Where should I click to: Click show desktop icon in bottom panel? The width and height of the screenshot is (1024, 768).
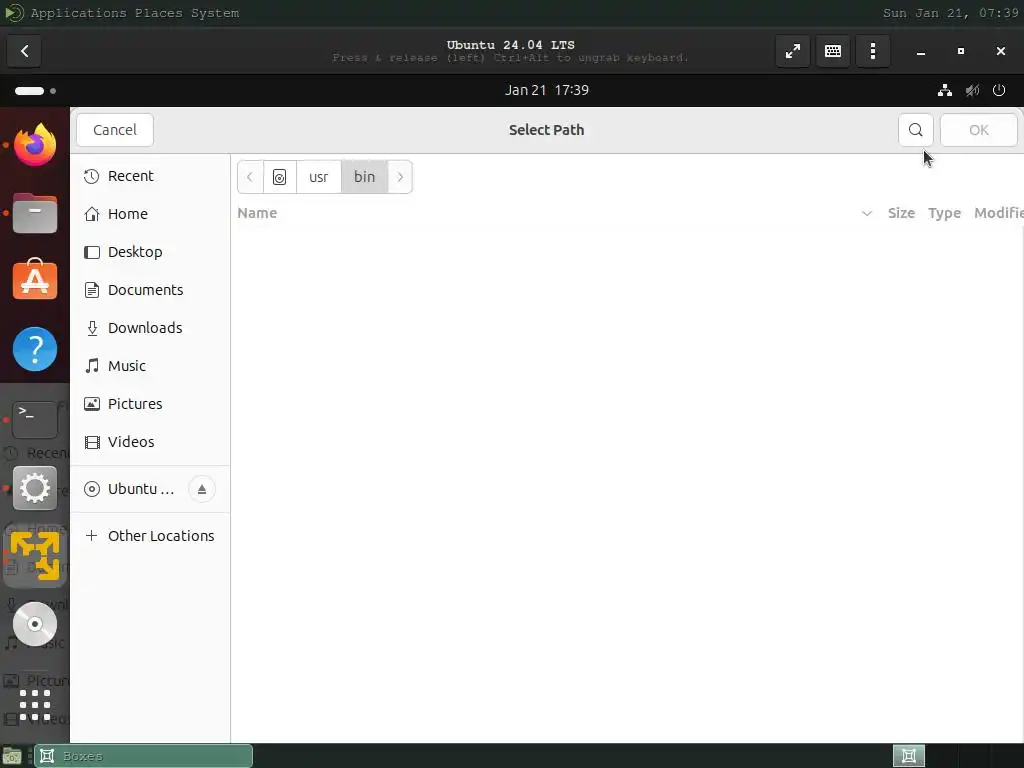(x=12, y=757)
